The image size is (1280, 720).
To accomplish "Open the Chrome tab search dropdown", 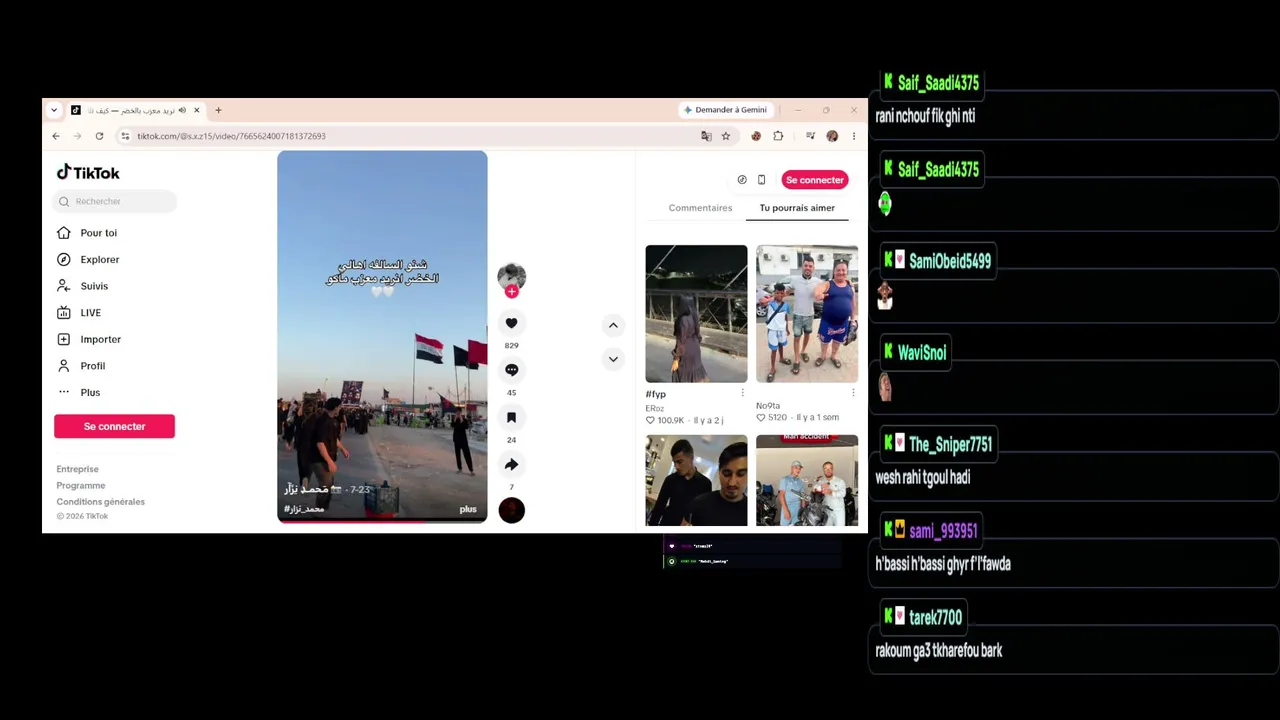I will (54, 110).
